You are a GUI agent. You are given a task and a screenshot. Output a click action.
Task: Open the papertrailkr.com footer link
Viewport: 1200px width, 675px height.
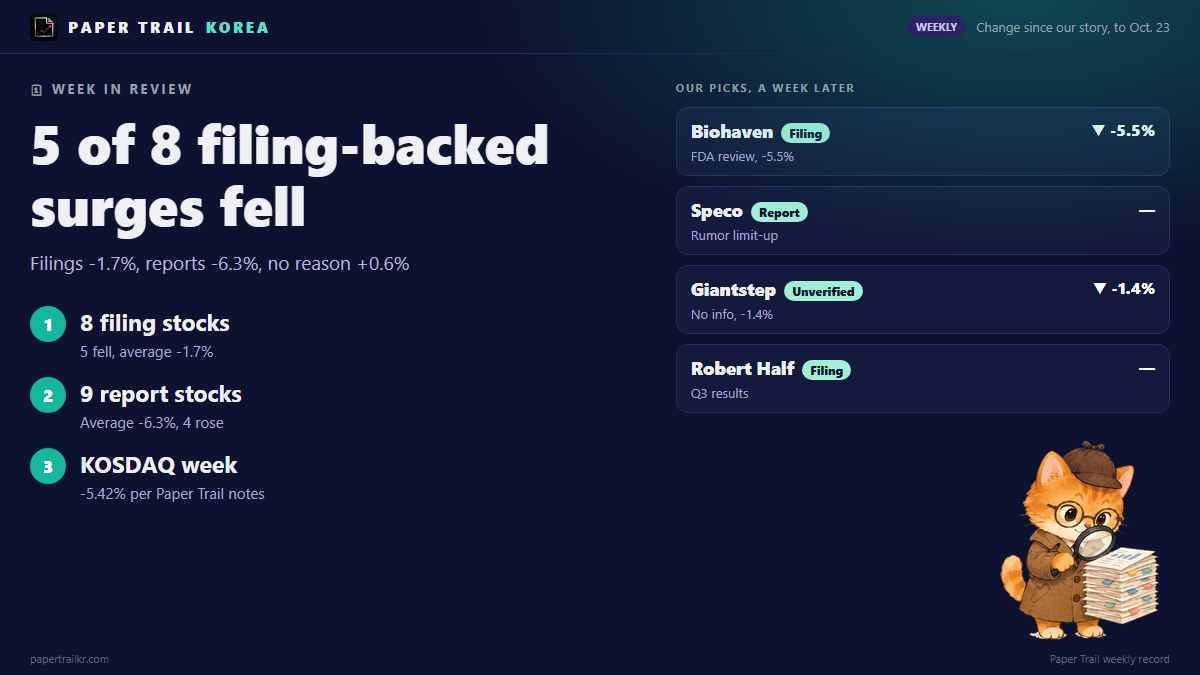click(x=70, y=659)
